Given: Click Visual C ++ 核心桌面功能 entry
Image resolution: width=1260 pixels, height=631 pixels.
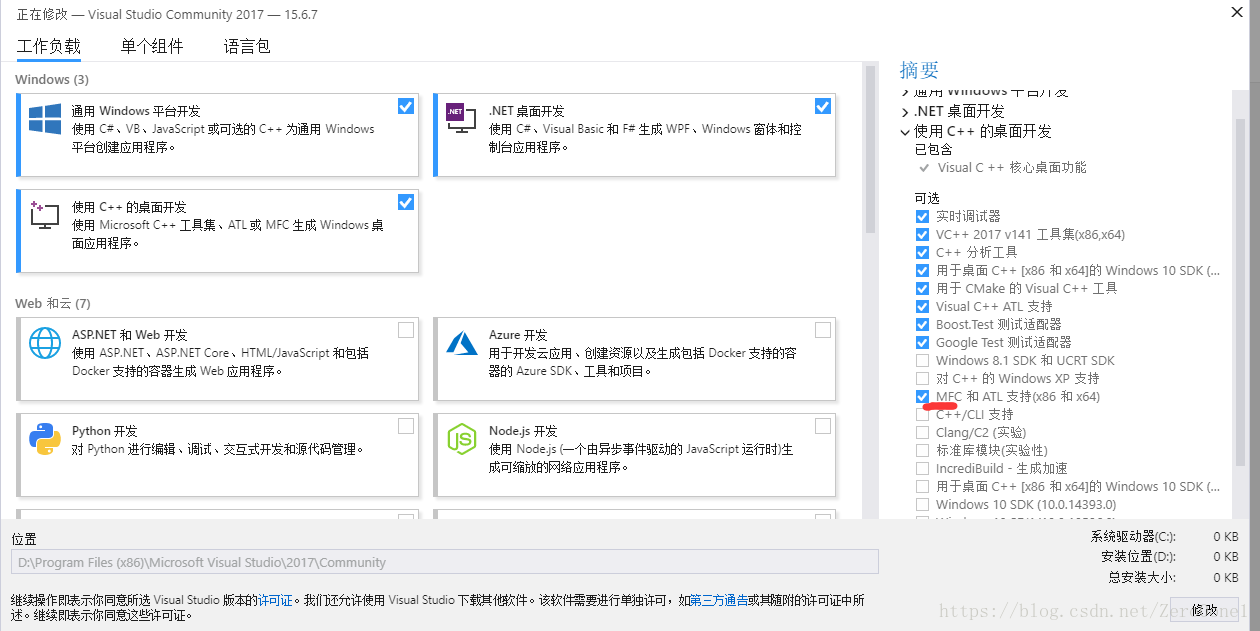Looking at the screenshot, I should 1012,168.
